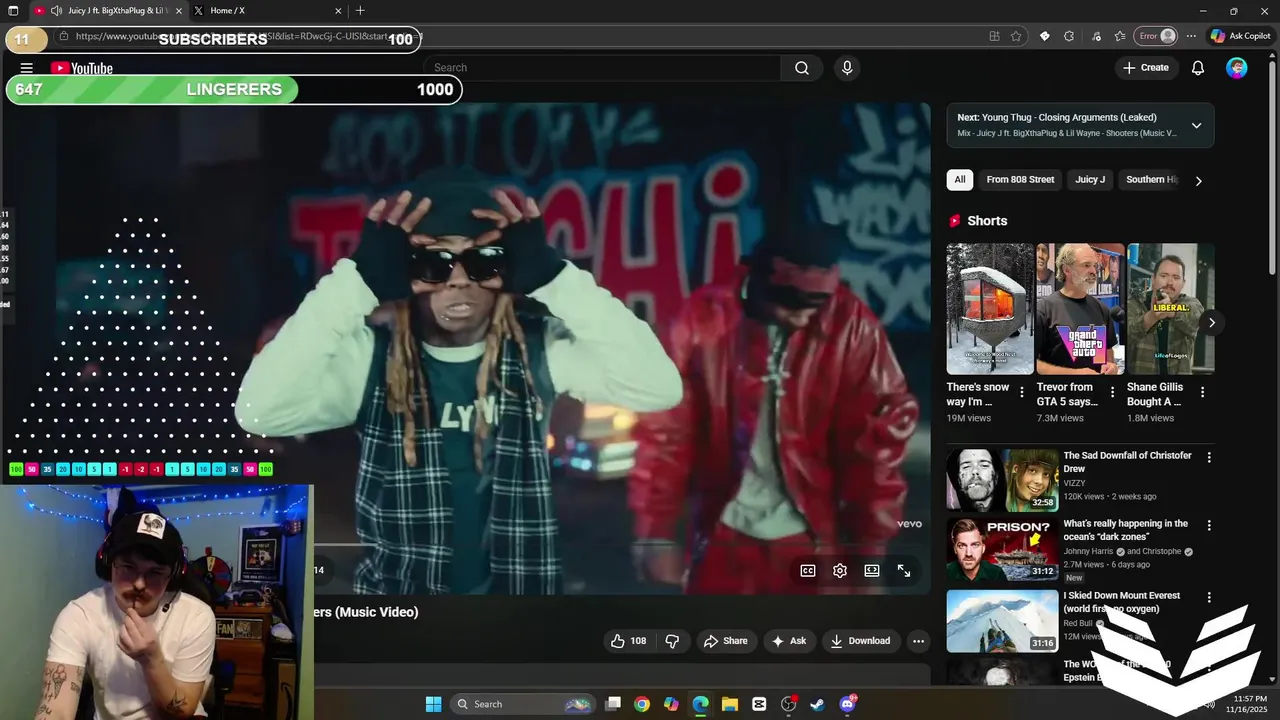Open The Sad Downfall of Christofer Drew

[1002, 480]
